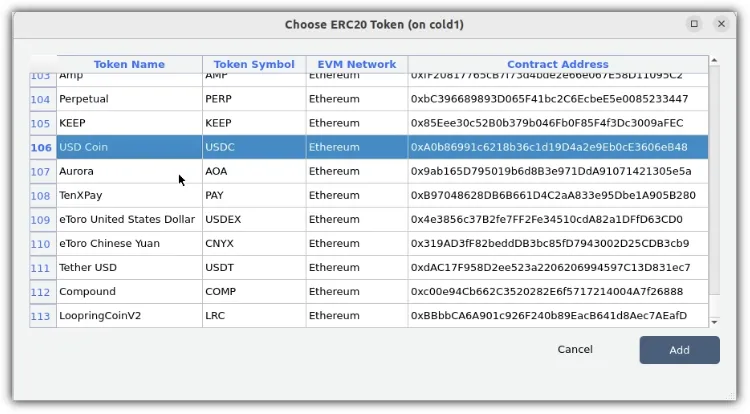Click Tether contract address 0xdAC17F95...
The width and height of the screenshot is (750, 414).
click(558, 267)
